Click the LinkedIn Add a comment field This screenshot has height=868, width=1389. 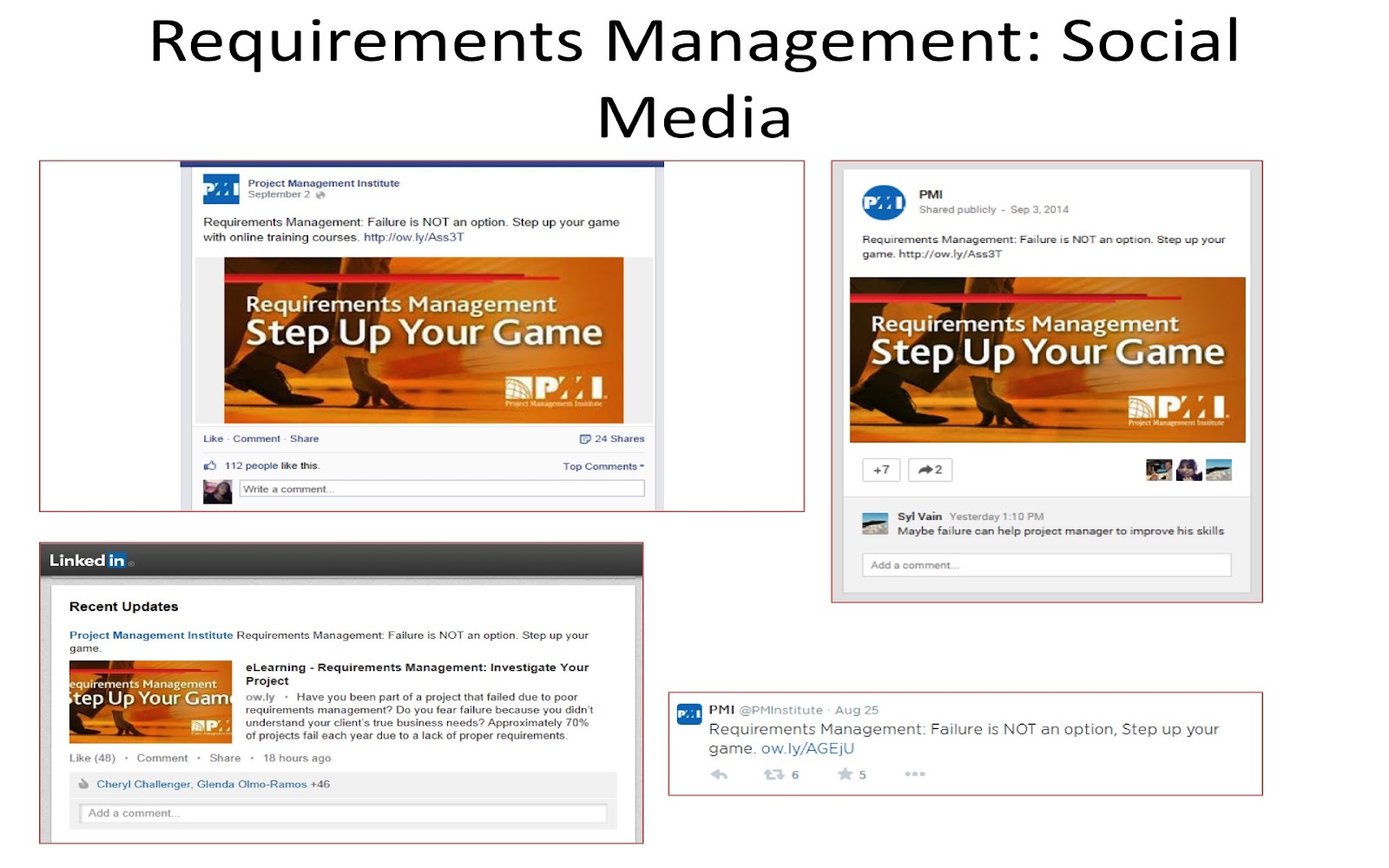343,813
